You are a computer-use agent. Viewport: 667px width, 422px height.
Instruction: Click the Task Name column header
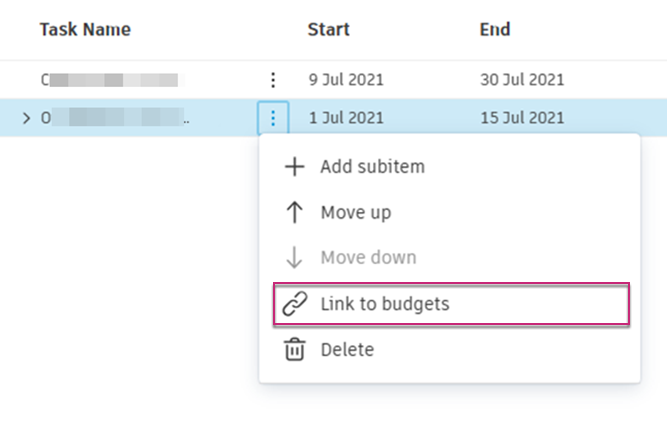point(85,29)
